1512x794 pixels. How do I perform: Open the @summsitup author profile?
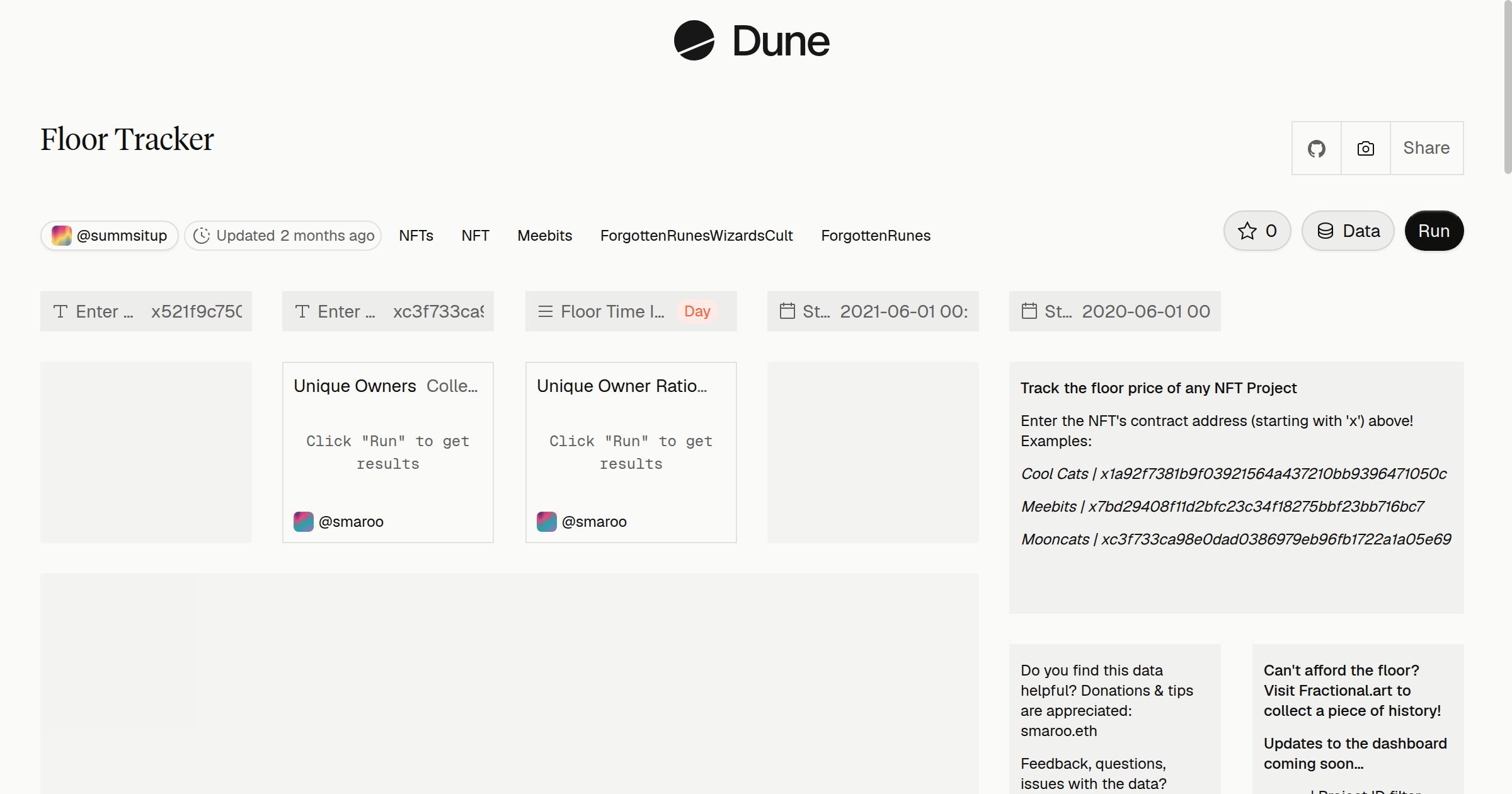point(110,236)
